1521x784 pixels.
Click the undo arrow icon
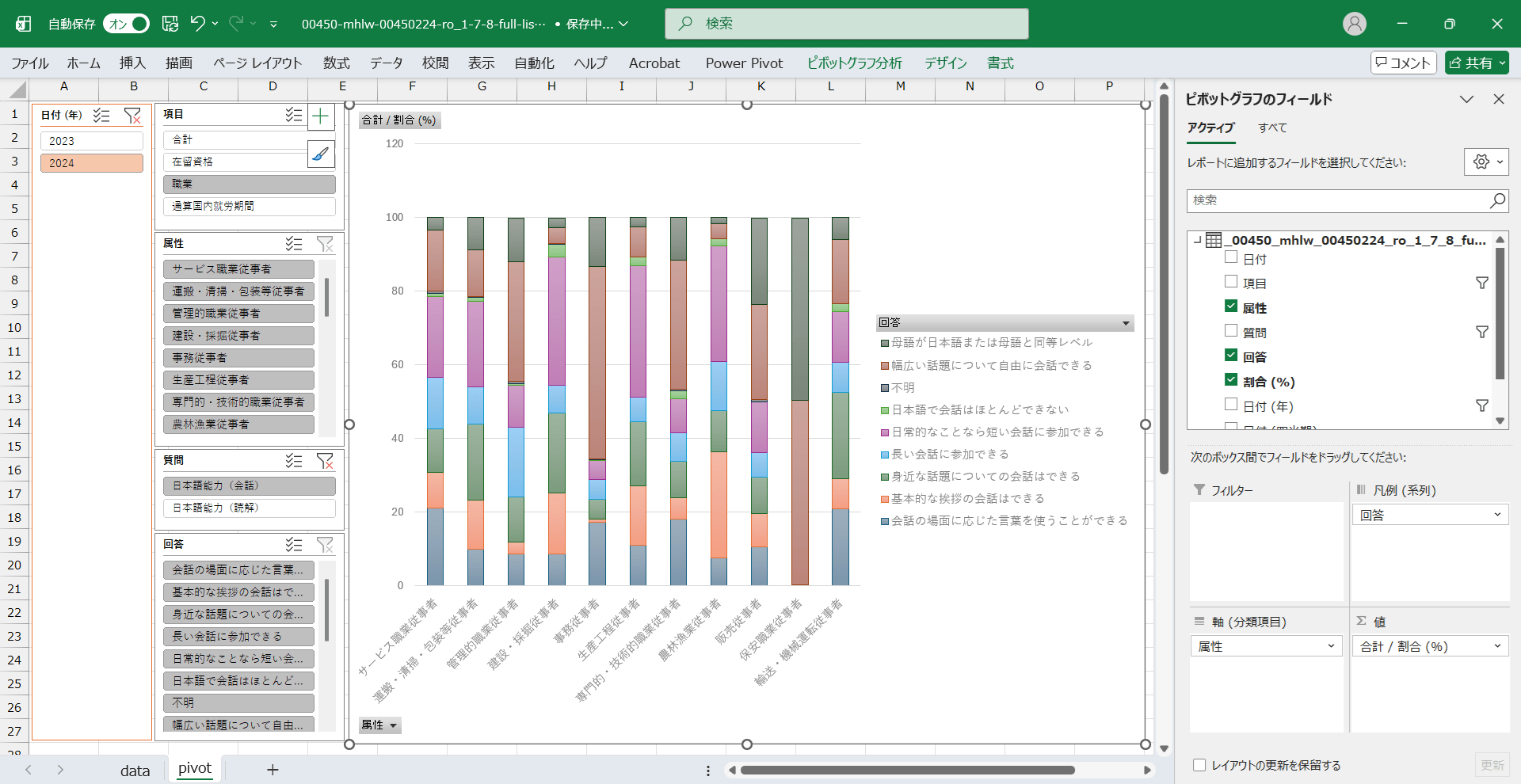point(197,24)
